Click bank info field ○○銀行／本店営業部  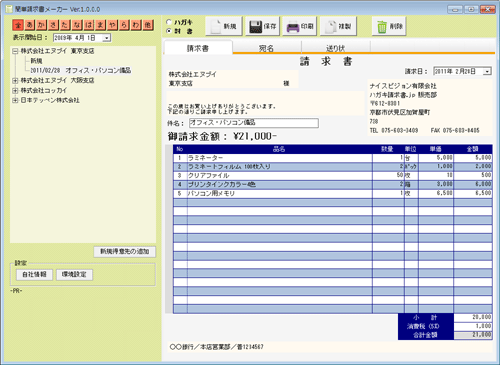point(330,347)
